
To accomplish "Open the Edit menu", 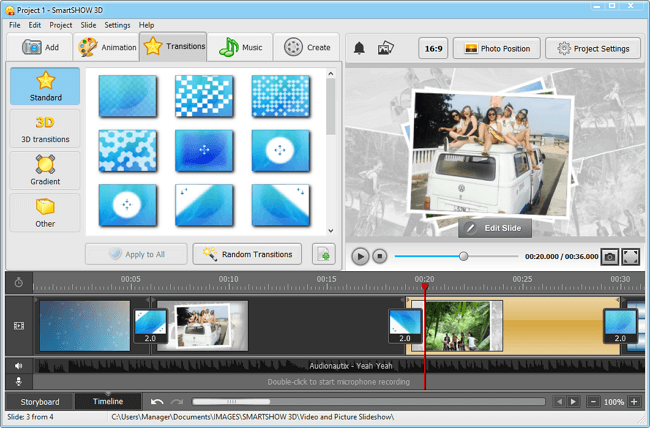I will tap(34, 25).
